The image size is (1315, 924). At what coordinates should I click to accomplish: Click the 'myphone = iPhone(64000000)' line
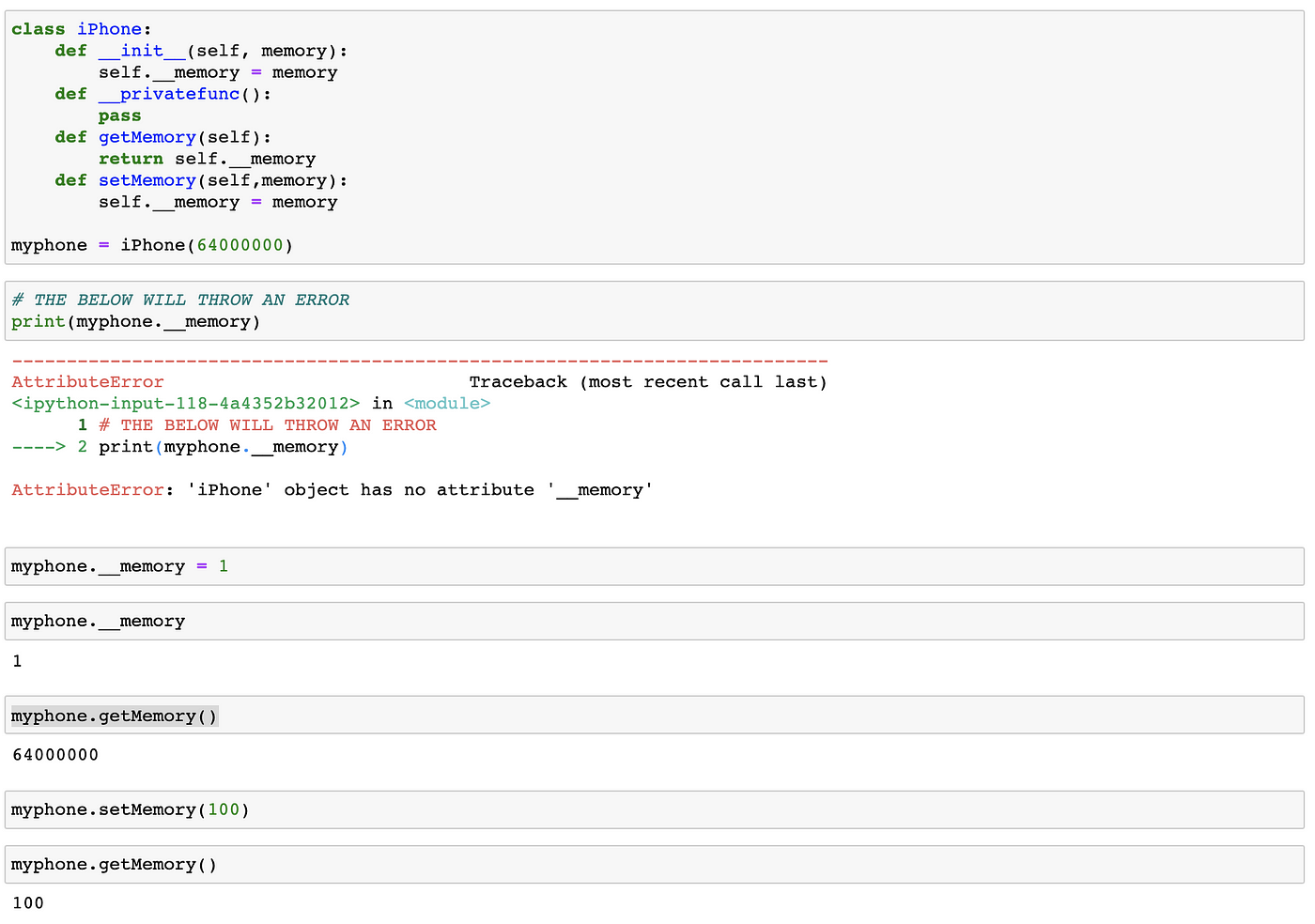tap(152, 245)
